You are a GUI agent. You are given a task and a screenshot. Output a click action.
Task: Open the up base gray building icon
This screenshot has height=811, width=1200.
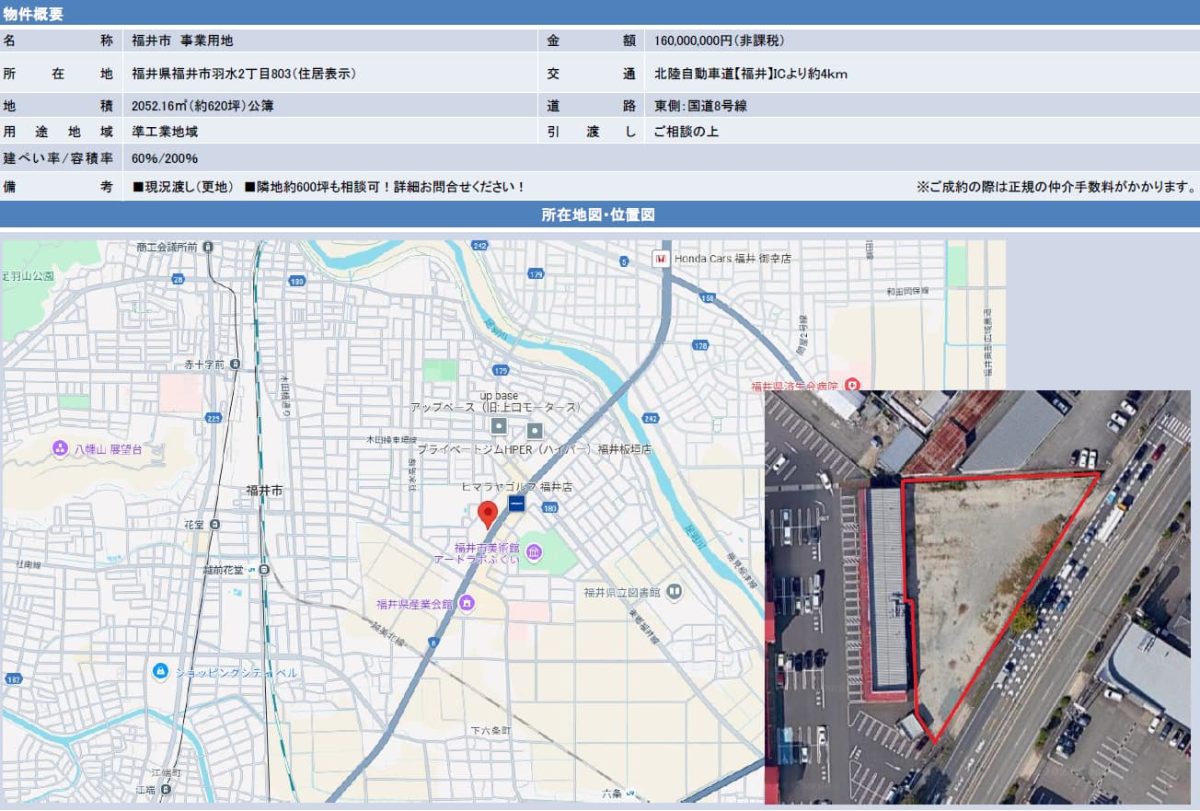(x=499, y=424)
